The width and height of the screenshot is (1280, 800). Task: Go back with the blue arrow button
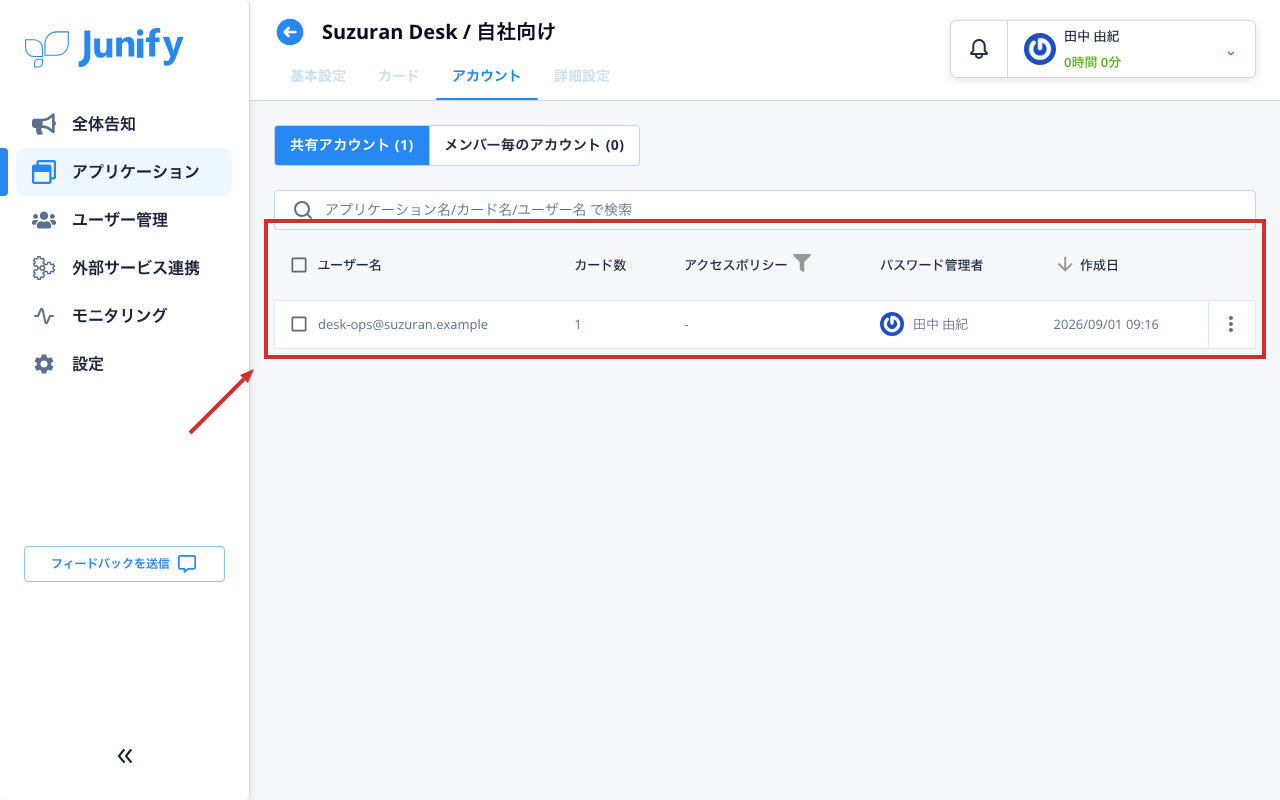click(290, 32)
